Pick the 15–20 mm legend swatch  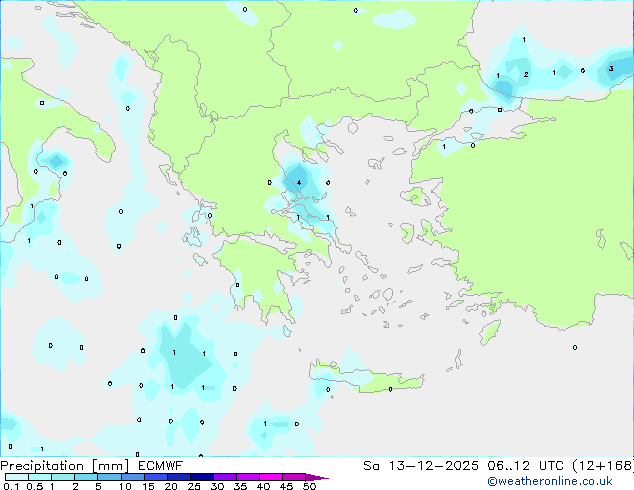(x=155, y=477)
